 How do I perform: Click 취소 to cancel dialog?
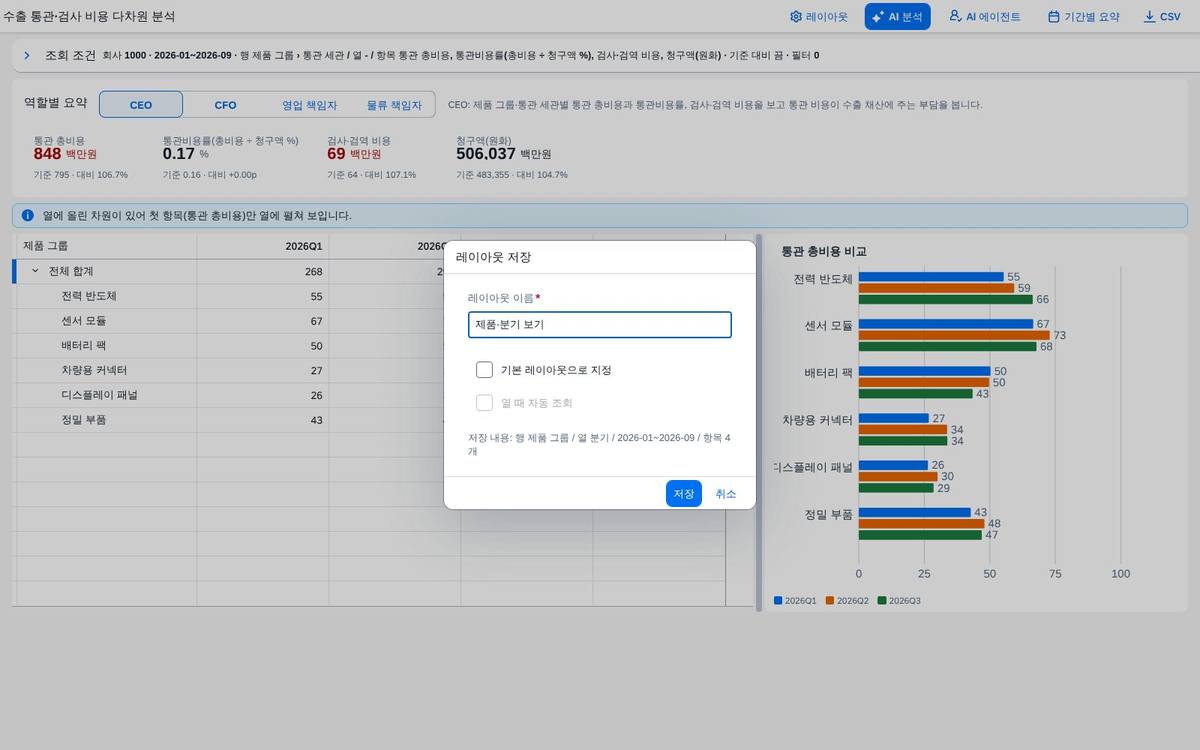(x=726, y=494)
